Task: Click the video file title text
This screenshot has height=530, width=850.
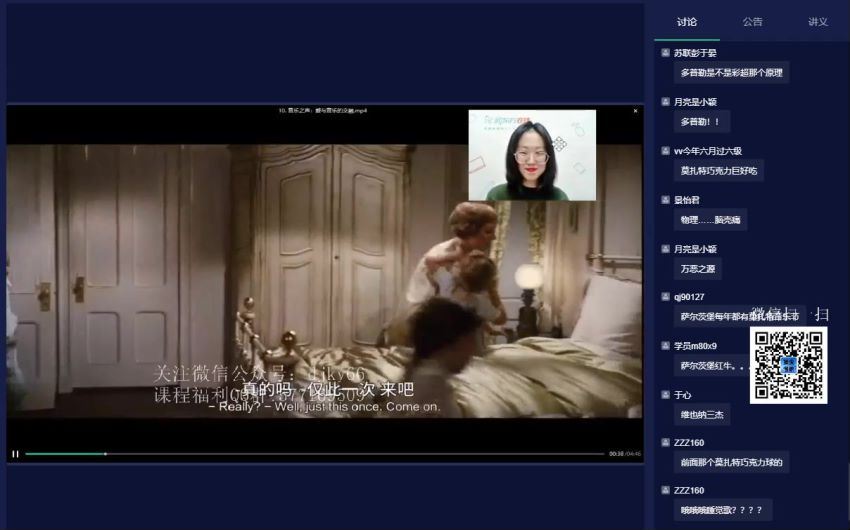Action: [323, 111]
